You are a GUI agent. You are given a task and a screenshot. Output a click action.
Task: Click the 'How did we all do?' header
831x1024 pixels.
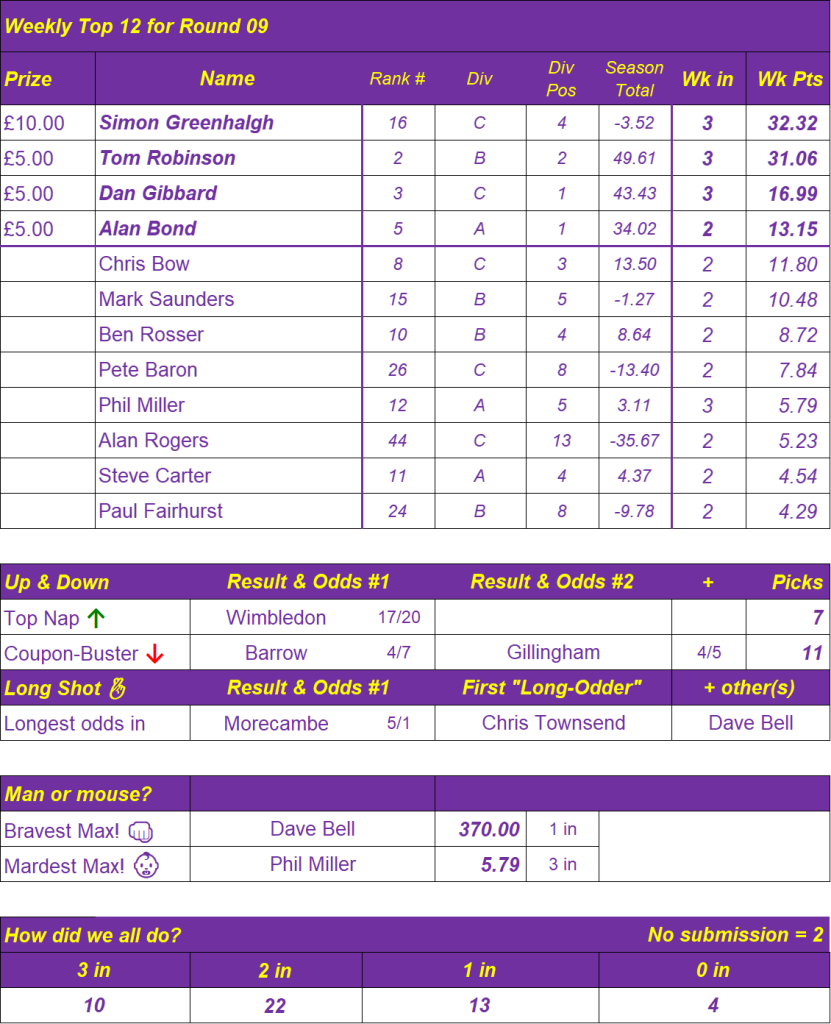coord(92,935)
